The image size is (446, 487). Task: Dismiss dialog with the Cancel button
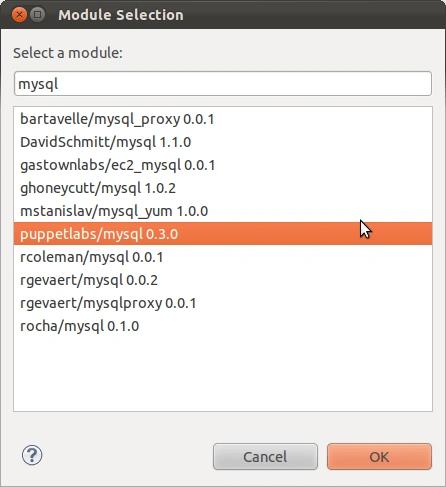(265, 457)
